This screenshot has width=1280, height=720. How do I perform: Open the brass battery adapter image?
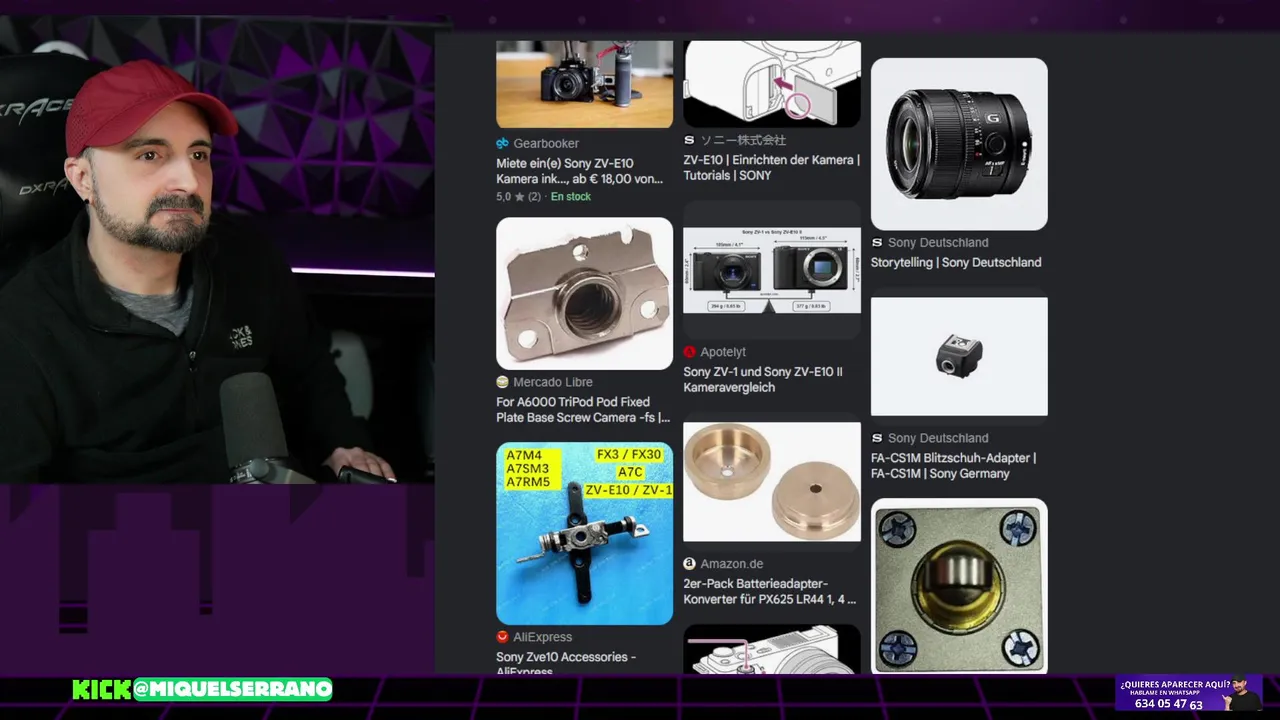(x=771, y=481)
